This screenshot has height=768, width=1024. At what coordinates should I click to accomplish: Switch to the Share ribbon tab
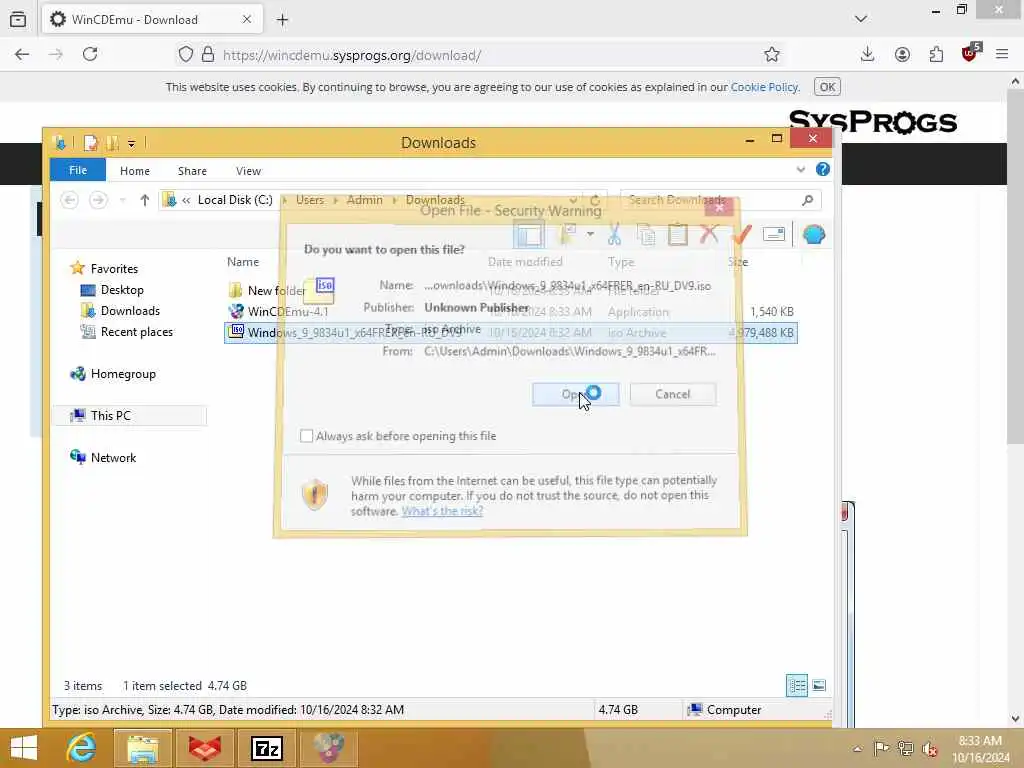[x=192, y=171]
